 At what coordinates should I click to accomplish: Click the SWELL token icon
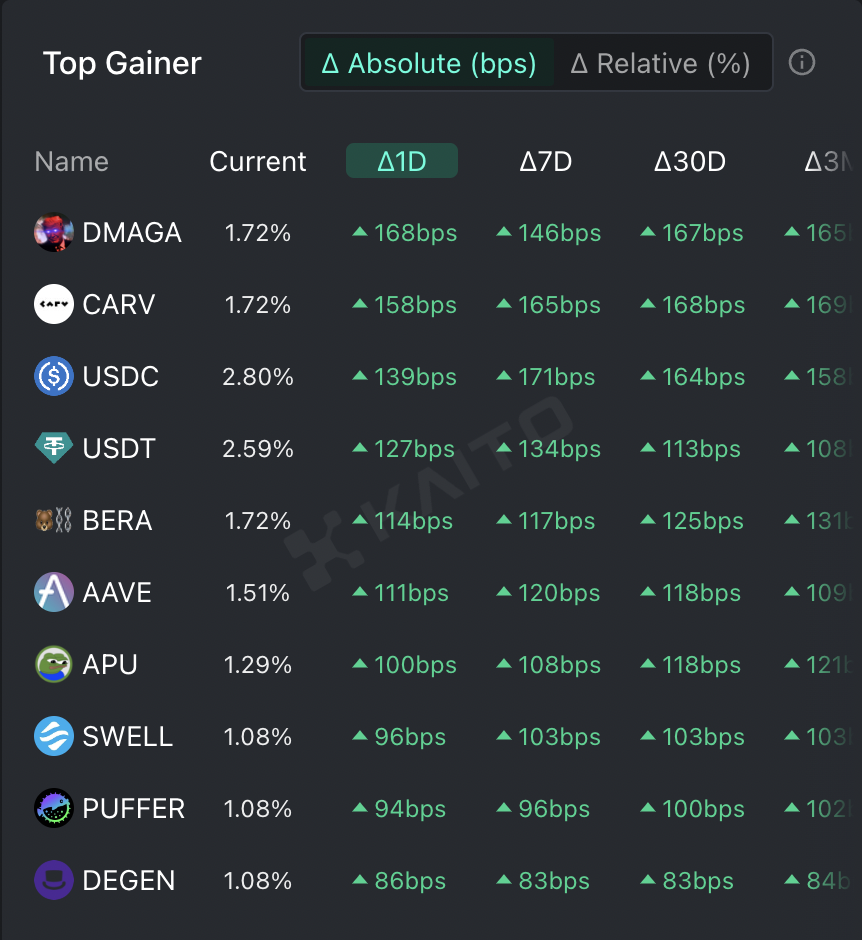point(54,737)
